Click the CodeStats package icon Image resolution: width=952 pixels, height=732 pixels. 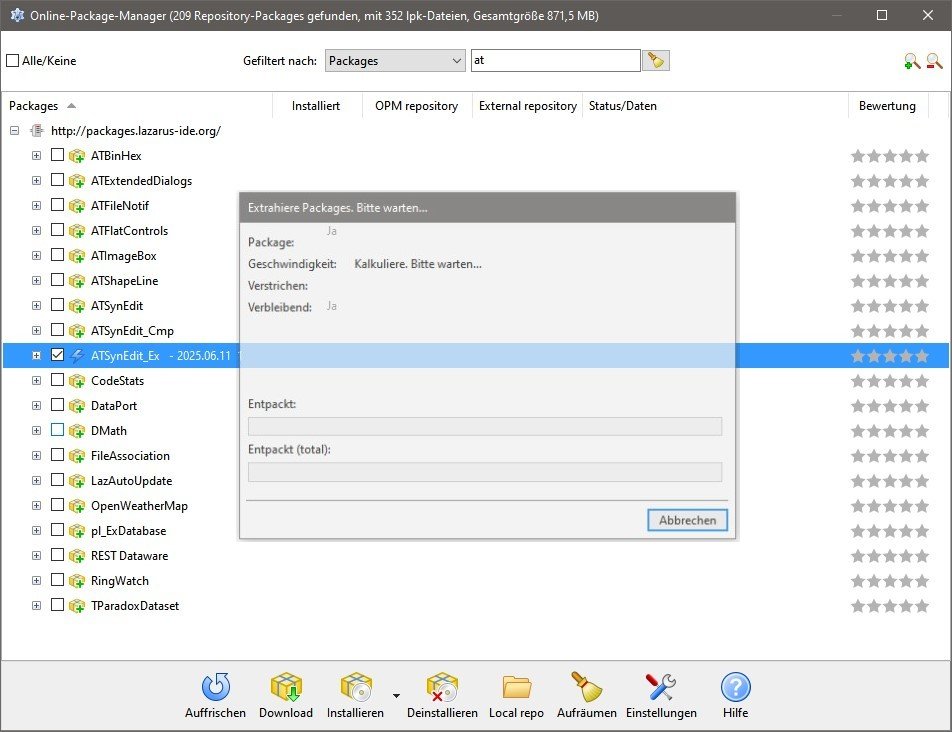point(76,381)
